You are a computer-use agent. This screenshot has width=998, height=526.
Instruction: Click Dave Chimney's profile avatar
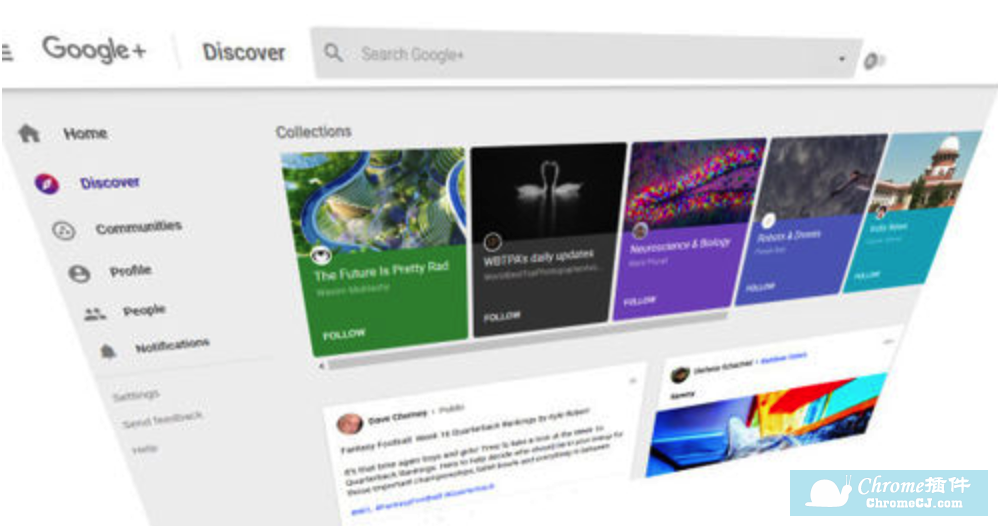[349, 423]
